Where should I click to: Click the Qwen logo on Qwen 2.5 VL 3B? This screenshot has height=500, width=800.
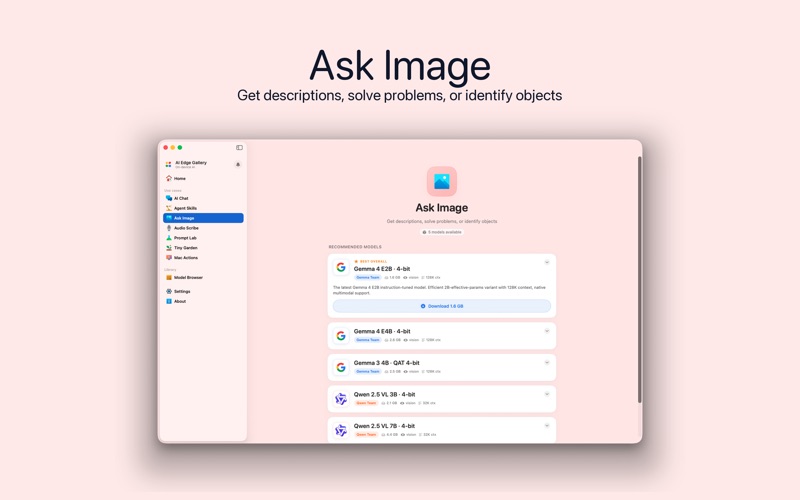(x=341, y=399)
